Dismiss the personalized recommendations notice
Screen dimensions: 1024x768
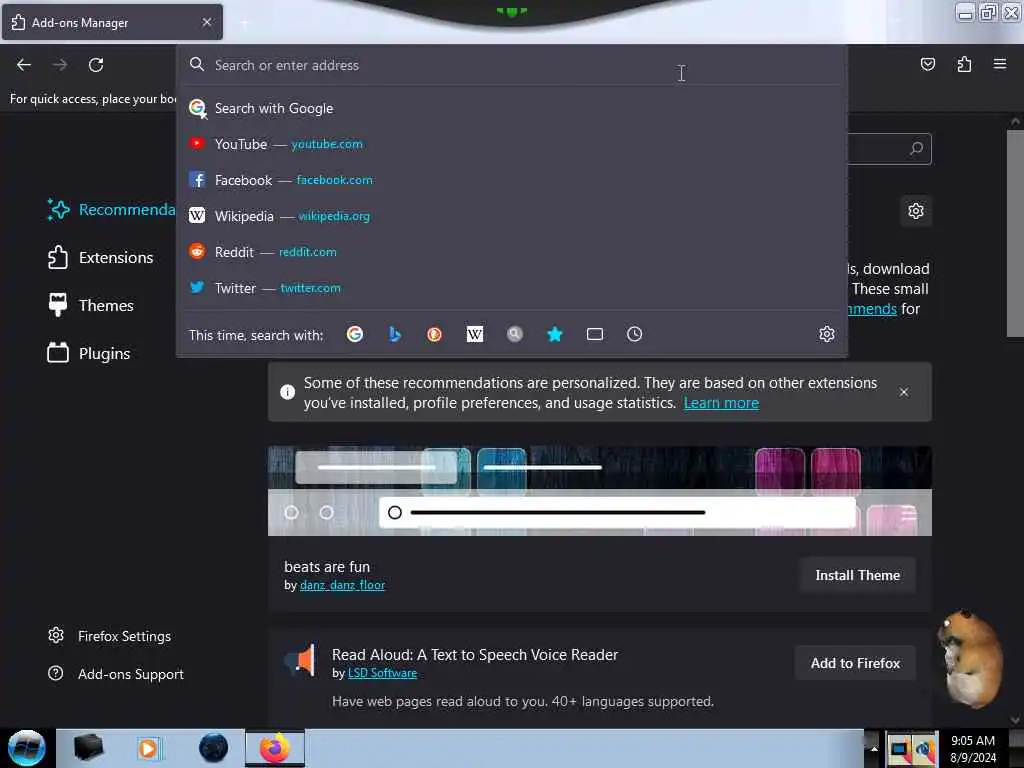pyautogui.click(x=903, y=392)
